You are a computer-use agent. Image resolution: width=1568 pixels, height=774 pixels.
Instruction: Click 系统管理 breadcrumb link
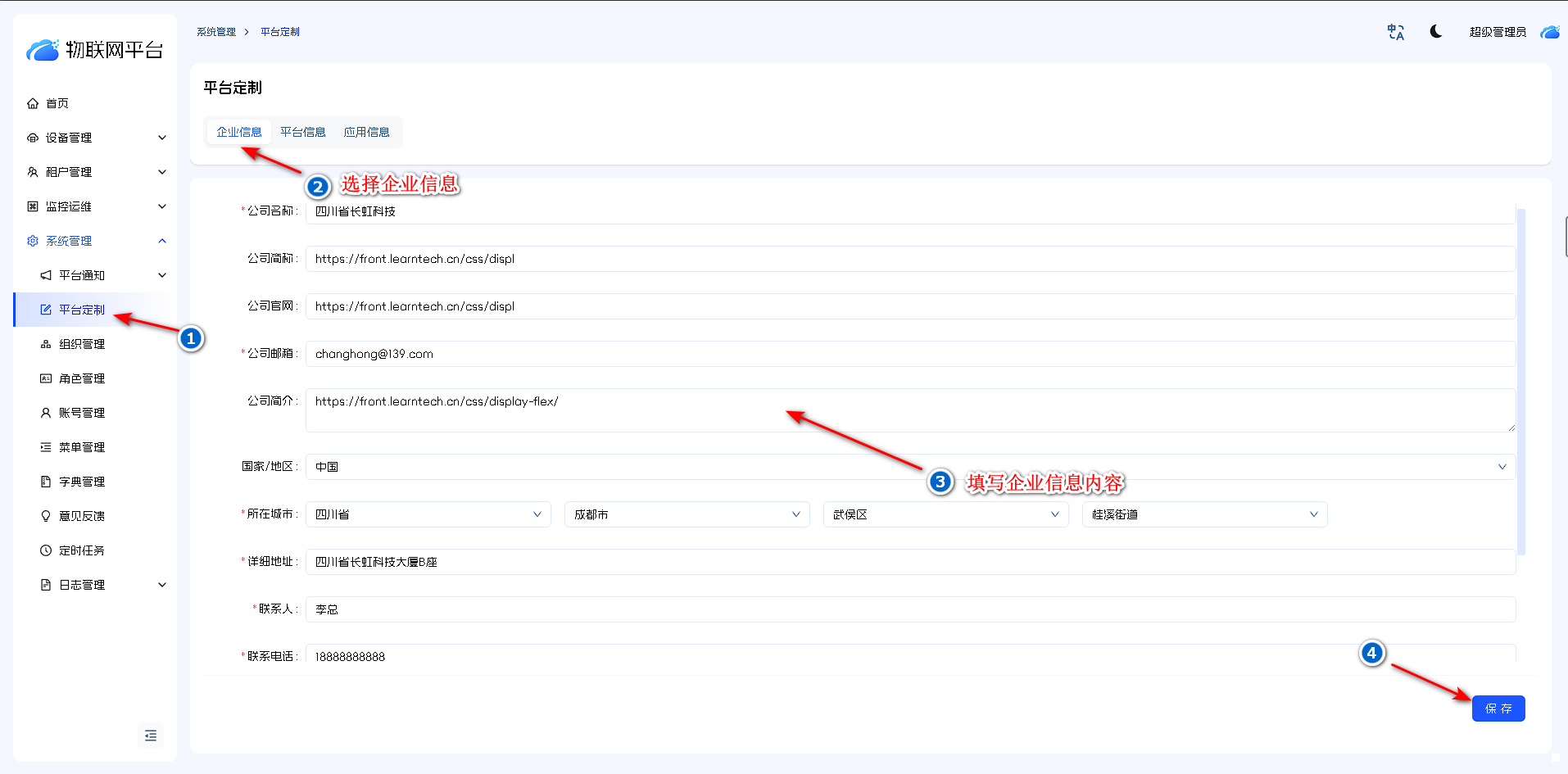[216, 32]
